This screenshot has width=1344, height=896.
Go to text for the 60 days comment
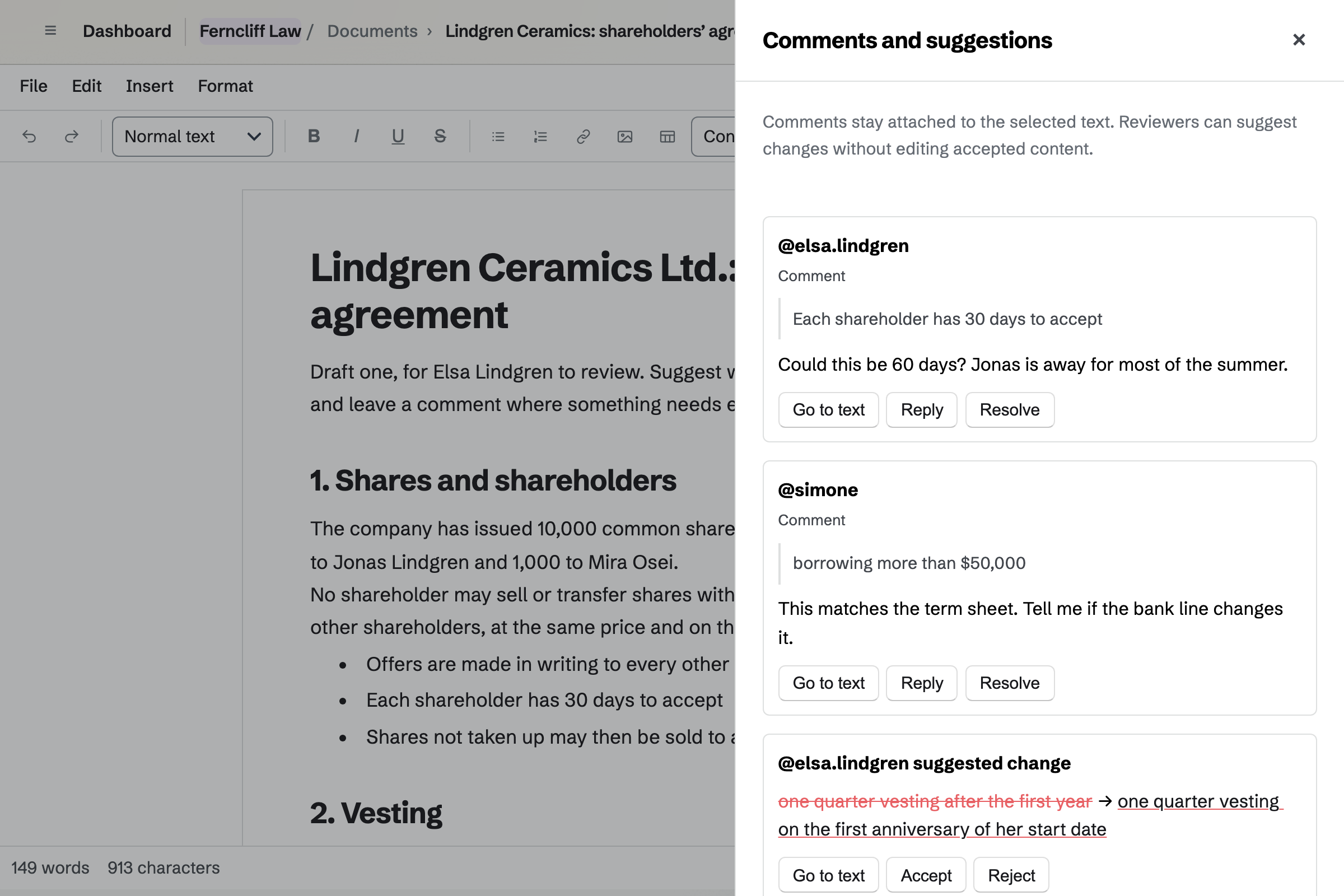pyautogui.click(x=829, y=410)
